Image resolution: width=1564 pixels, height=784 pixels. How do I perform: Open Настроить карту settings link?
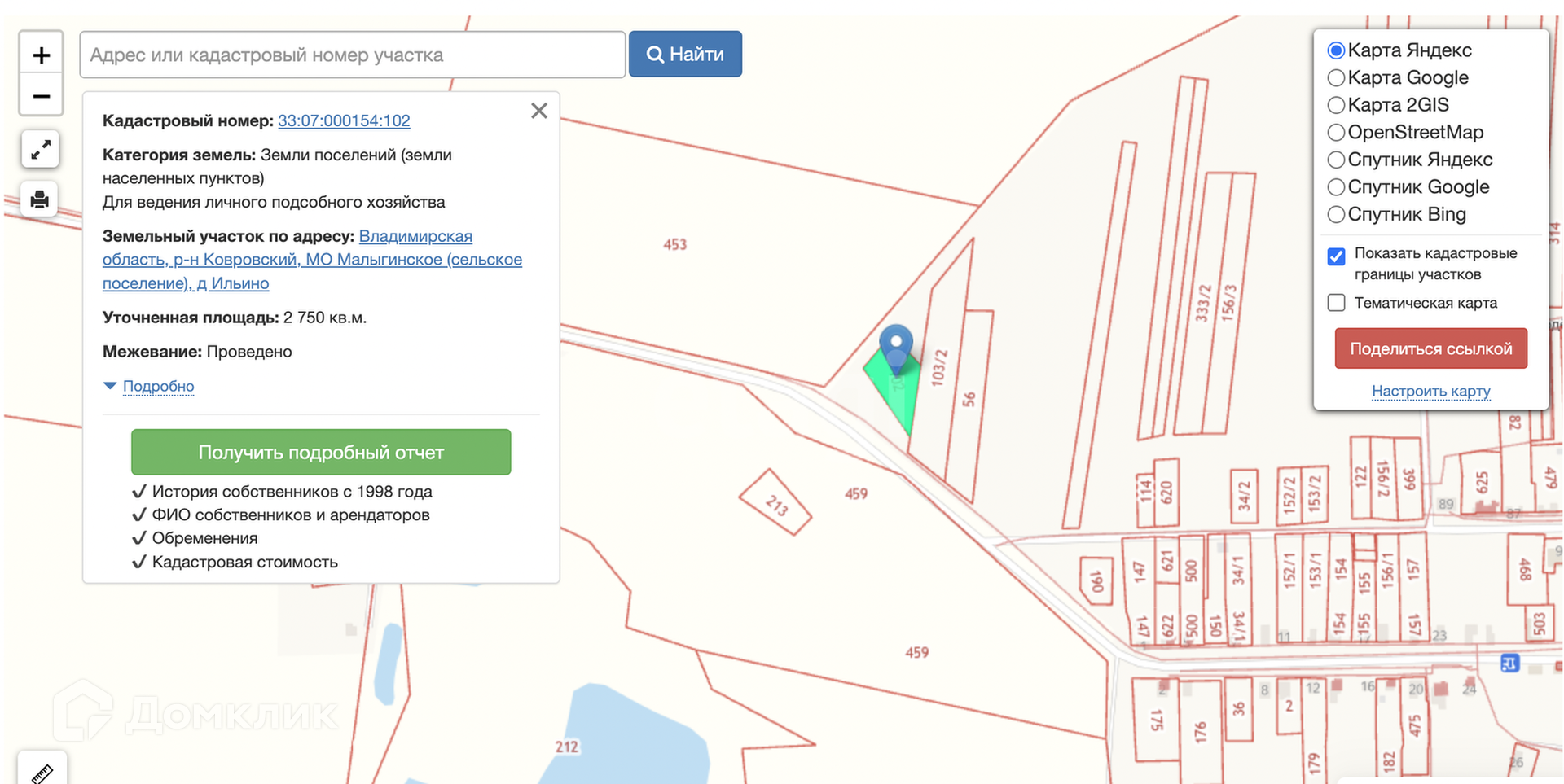click(1431, 391)
